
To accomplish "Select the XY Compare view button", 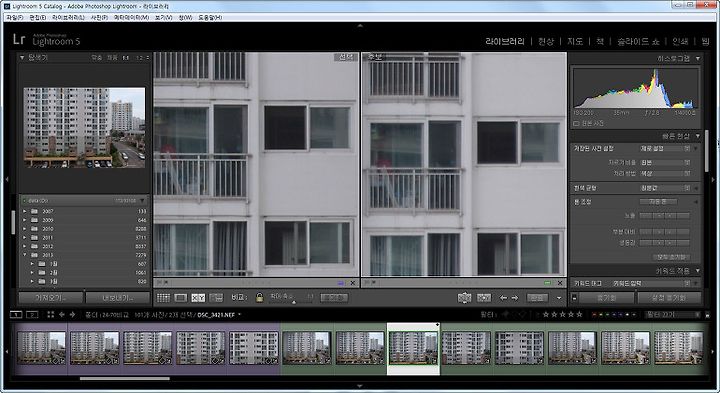I will click(198, 298).
